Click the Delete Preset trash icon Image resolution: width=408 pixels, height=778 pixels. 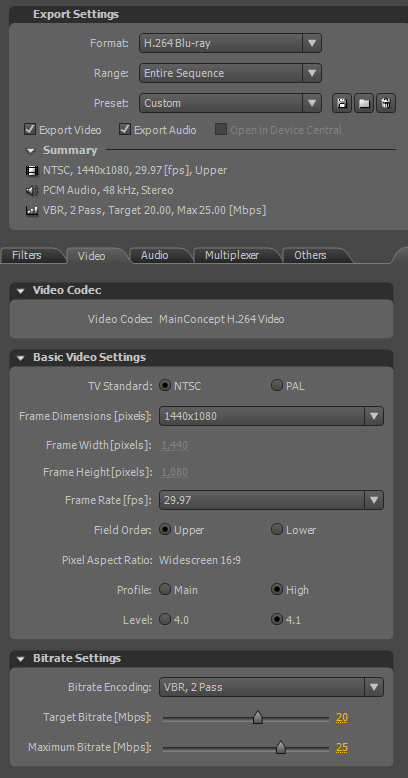coord(386,103)
